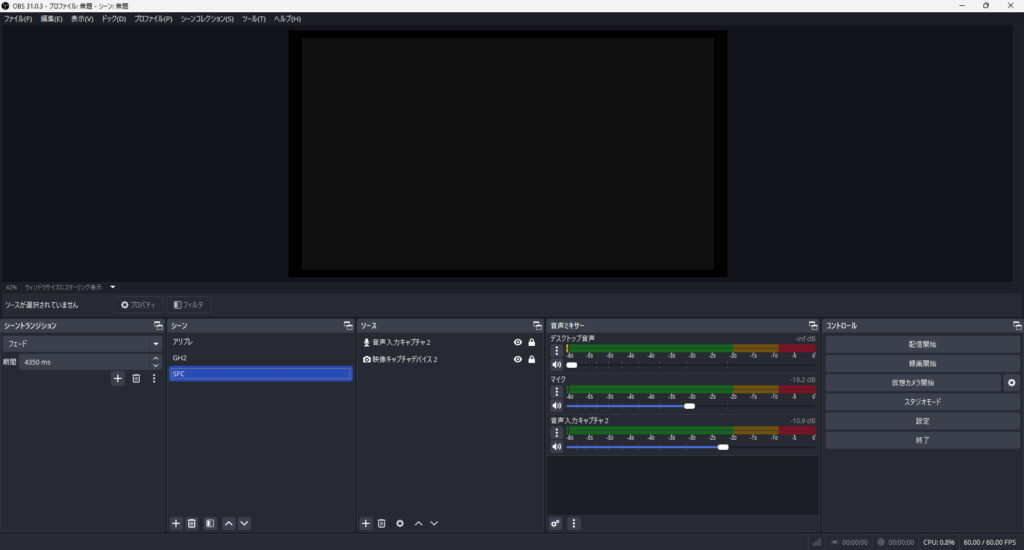Image resolution: width=1024 pixels, height=550 pixels.
Task: Remove the transition using its trash icon
Action: click(136, 378)
